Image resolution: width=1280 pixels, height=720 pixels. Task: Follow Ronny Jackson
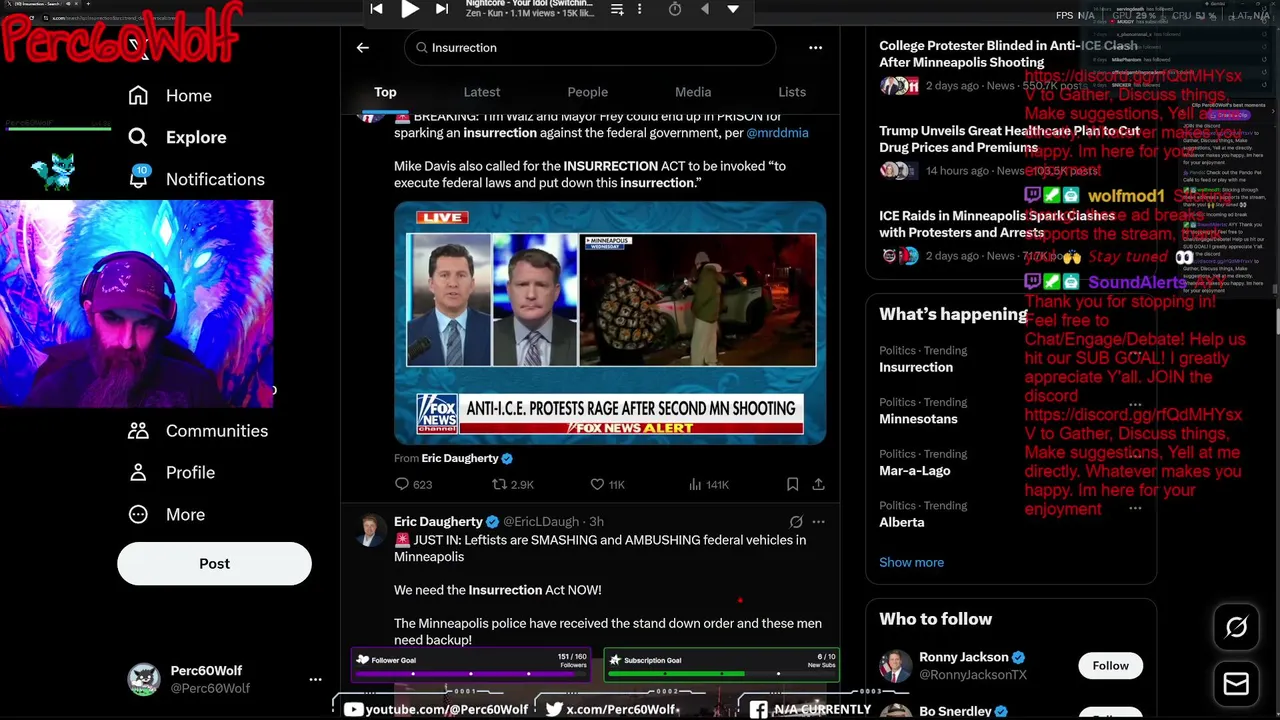[x=1110, y=665]
